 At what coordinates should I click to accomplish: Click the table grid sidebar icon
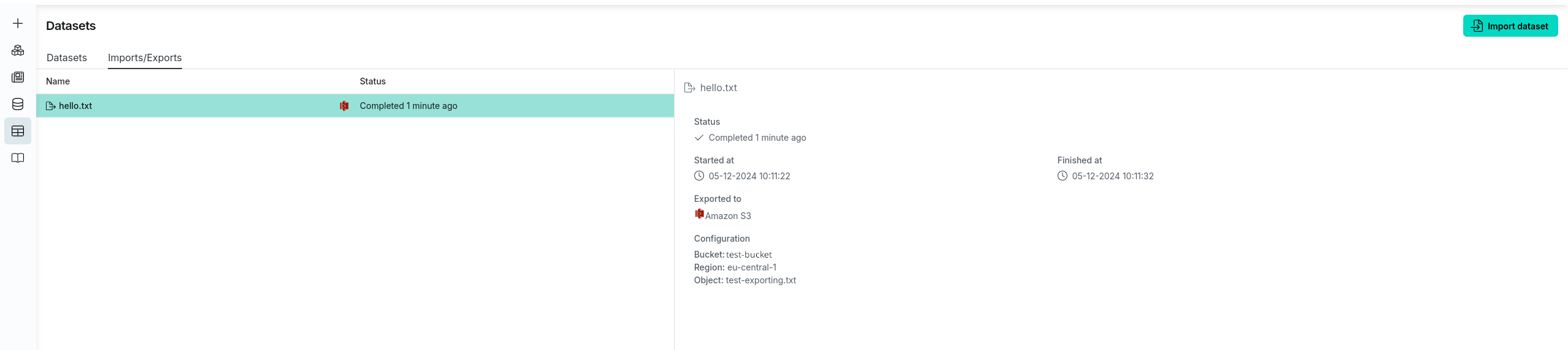click(18, 131)
